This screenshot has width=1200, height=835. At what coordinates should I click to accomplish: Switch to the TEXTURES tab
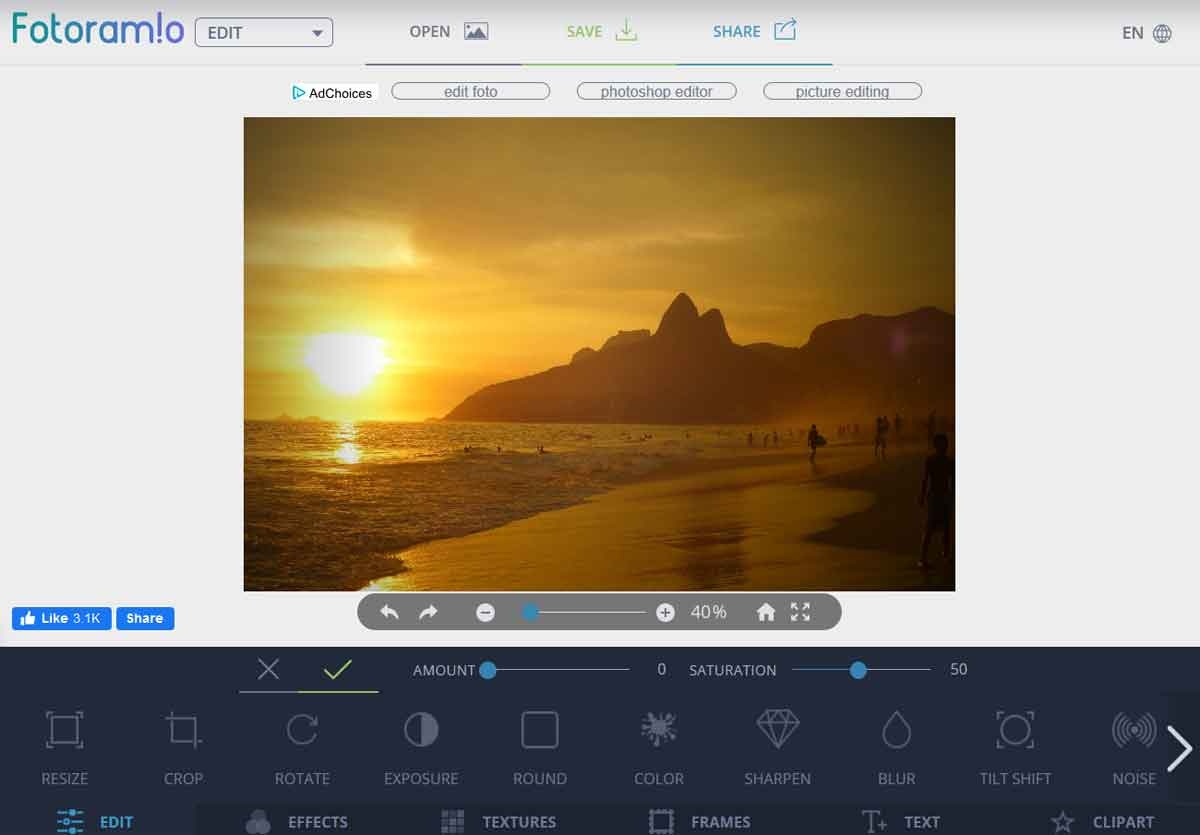click(x=499, y=822)
